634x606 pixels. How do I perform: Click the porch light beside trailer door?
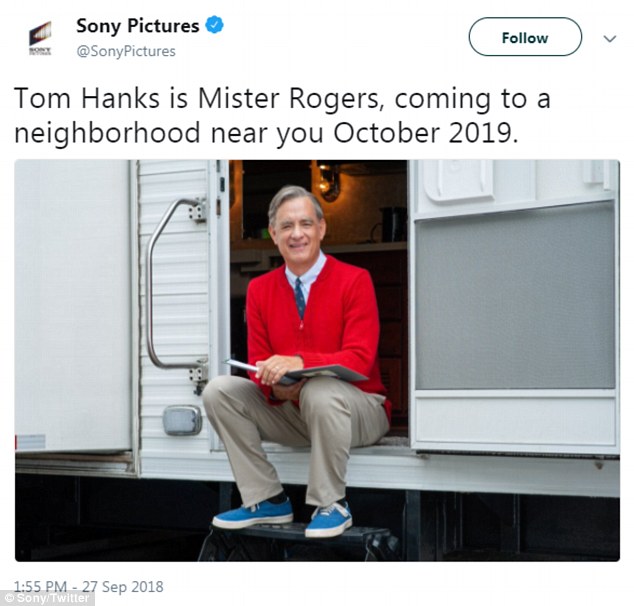click(x=182, y=420)
